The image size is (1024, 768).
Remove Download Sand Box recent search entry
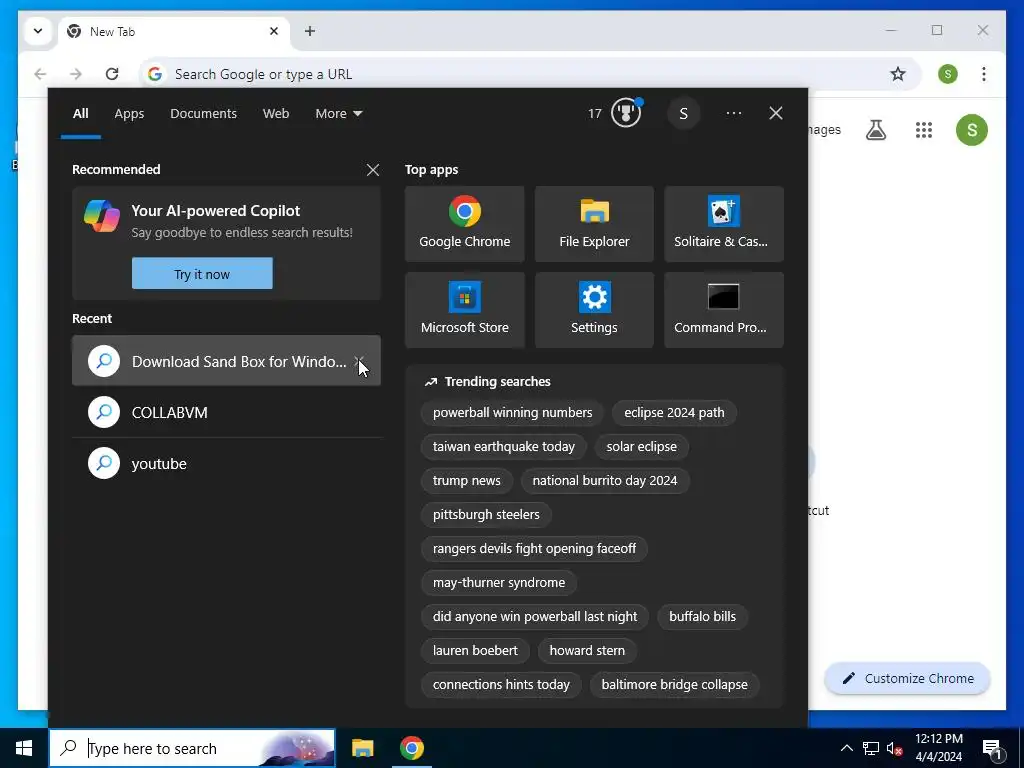[358, 361]
